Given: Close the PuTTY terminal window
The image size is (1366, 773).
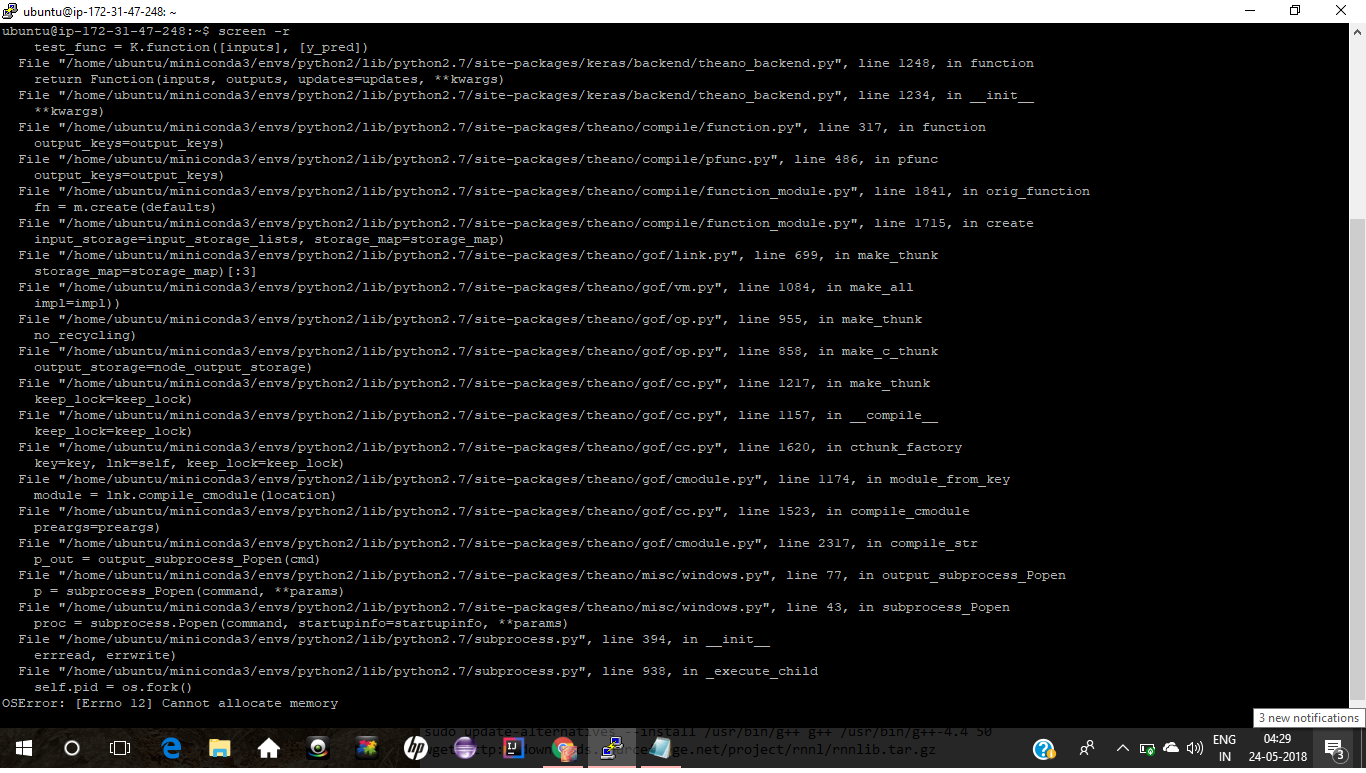Looking at the screenshot, I should tap(1341, 11).
